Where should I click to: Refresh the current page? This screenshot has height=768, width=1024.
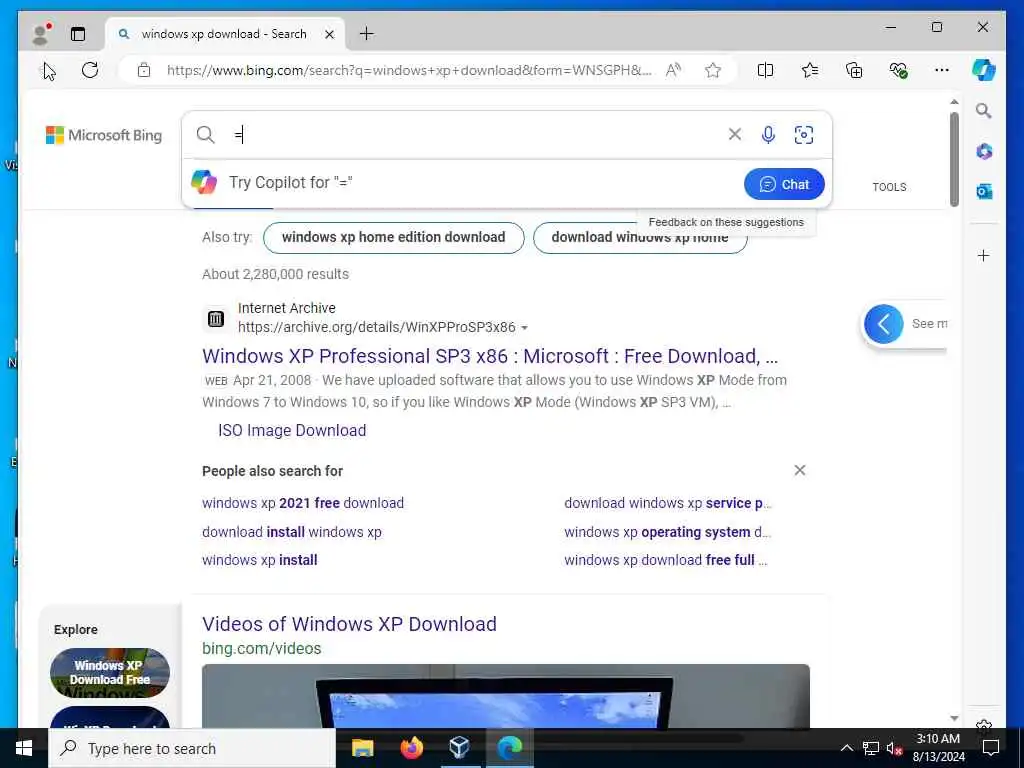point(90,70)
